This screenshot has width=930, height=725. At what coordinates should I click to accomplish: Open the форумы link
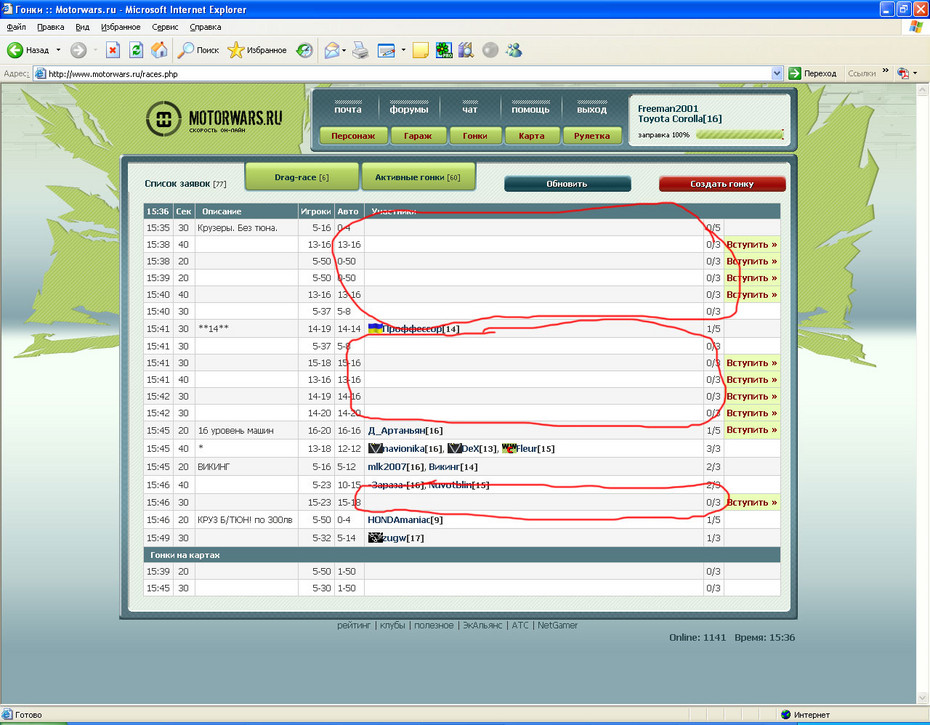pyautogui.click(x=409, y=109)
